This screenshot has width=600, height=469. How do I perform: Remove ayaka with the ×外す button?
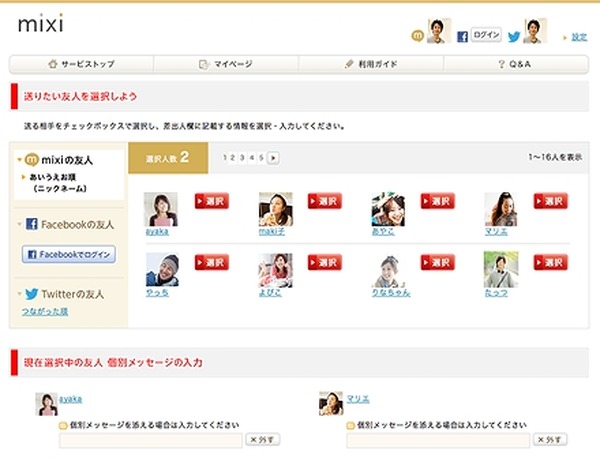(262, 440)
